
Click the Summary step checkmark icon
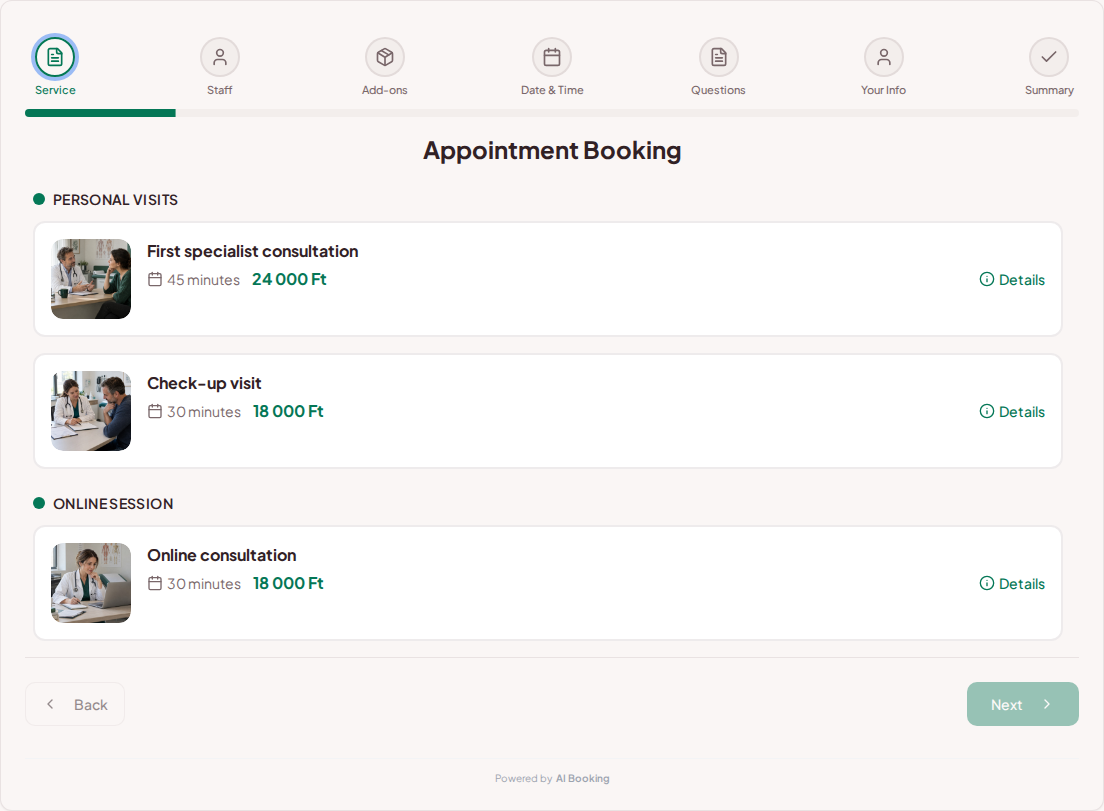[x=1048, y=57]
